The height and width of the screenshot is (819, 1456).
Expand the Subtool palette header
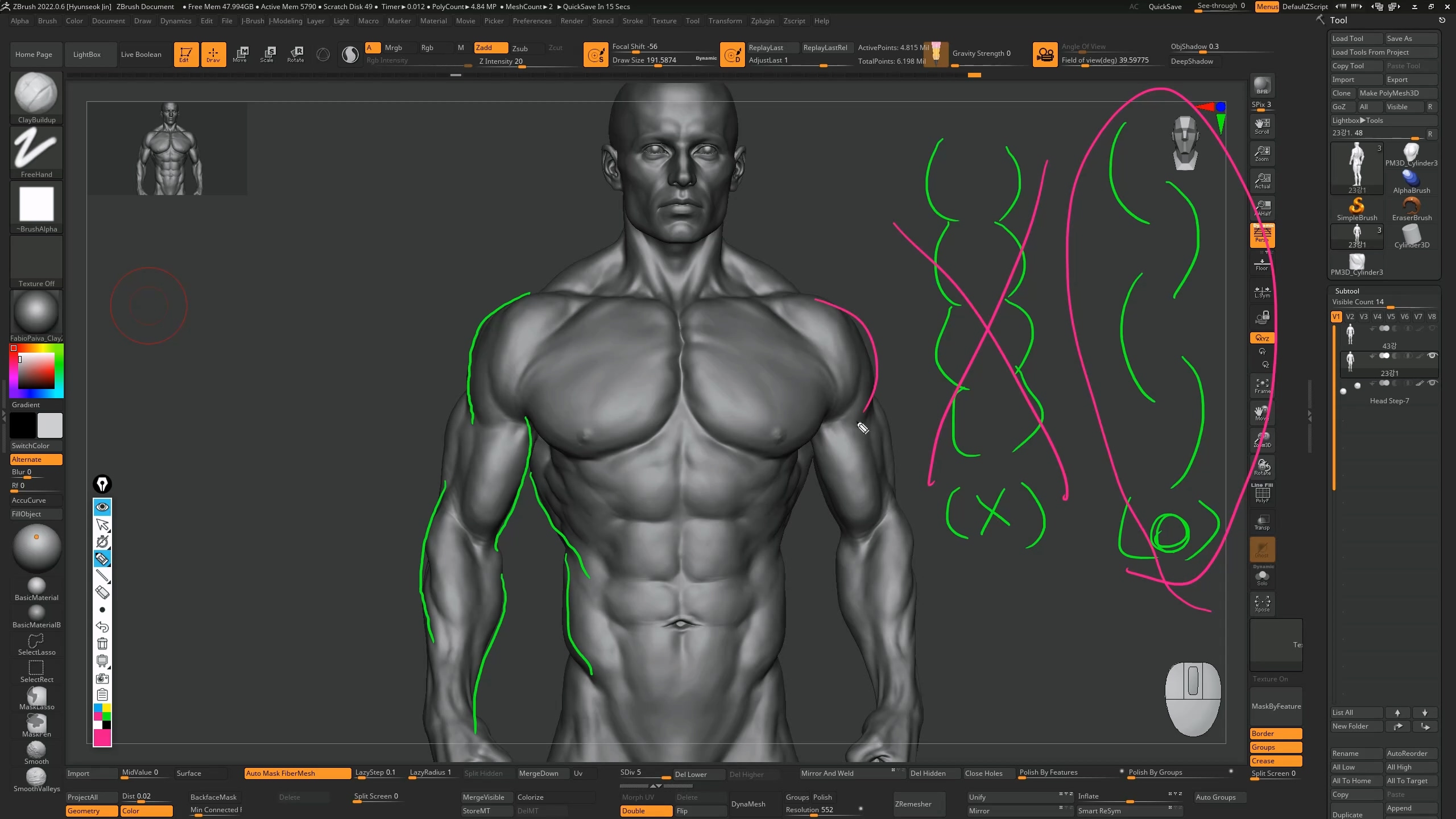tap(1347, 291)
